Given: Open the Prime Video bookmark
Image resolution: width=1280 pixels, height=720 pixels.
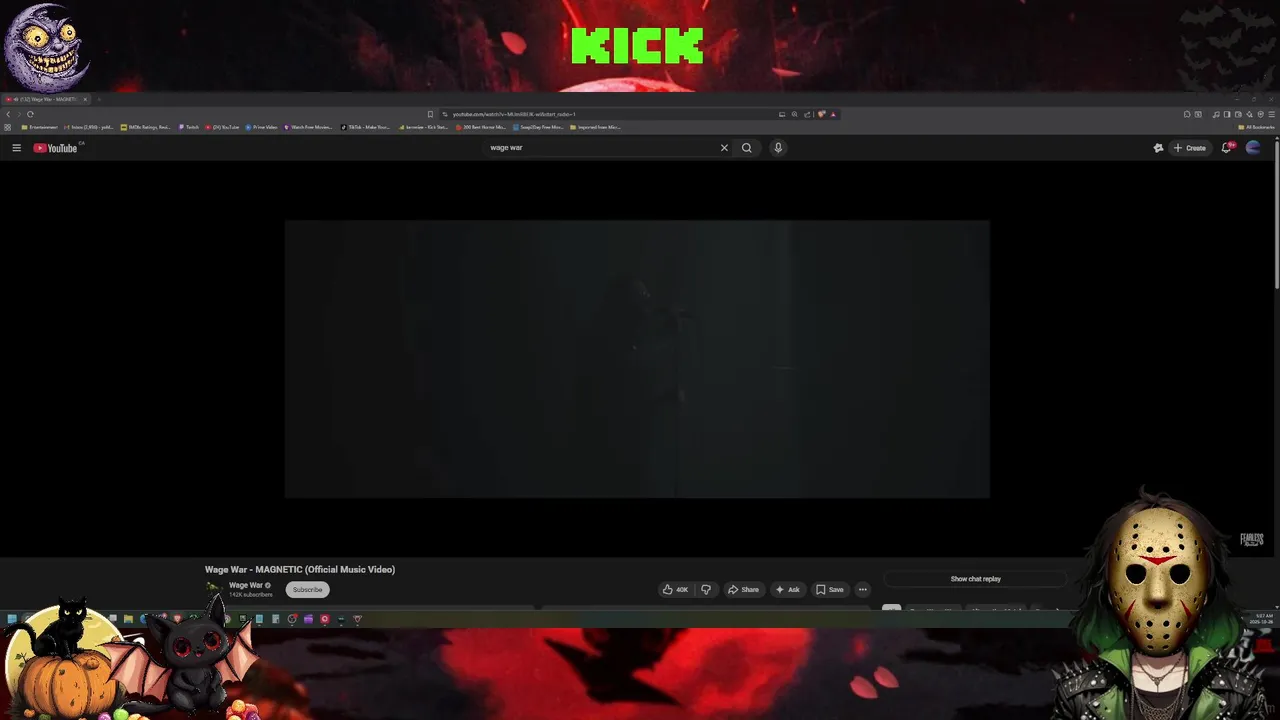Looking at the screenshot, I should point(261,127).
